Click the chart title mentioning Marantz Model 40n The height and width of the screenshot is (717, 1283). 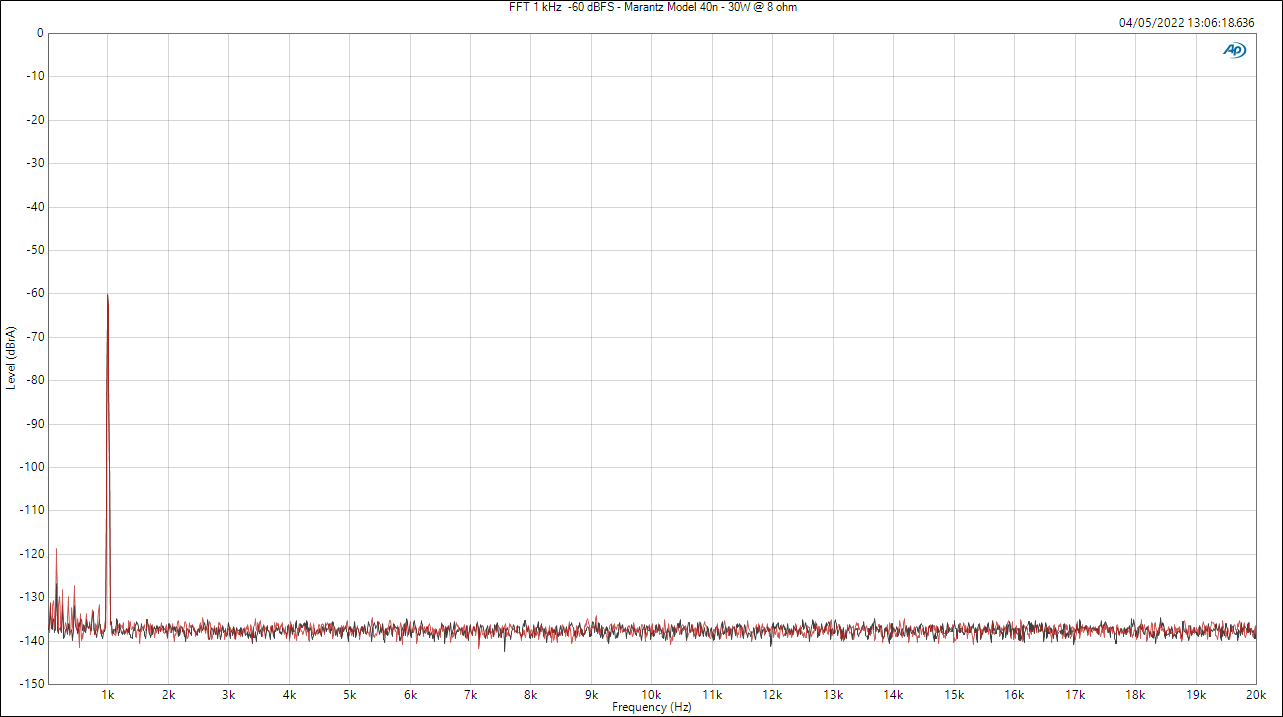[x=653, y=7]
